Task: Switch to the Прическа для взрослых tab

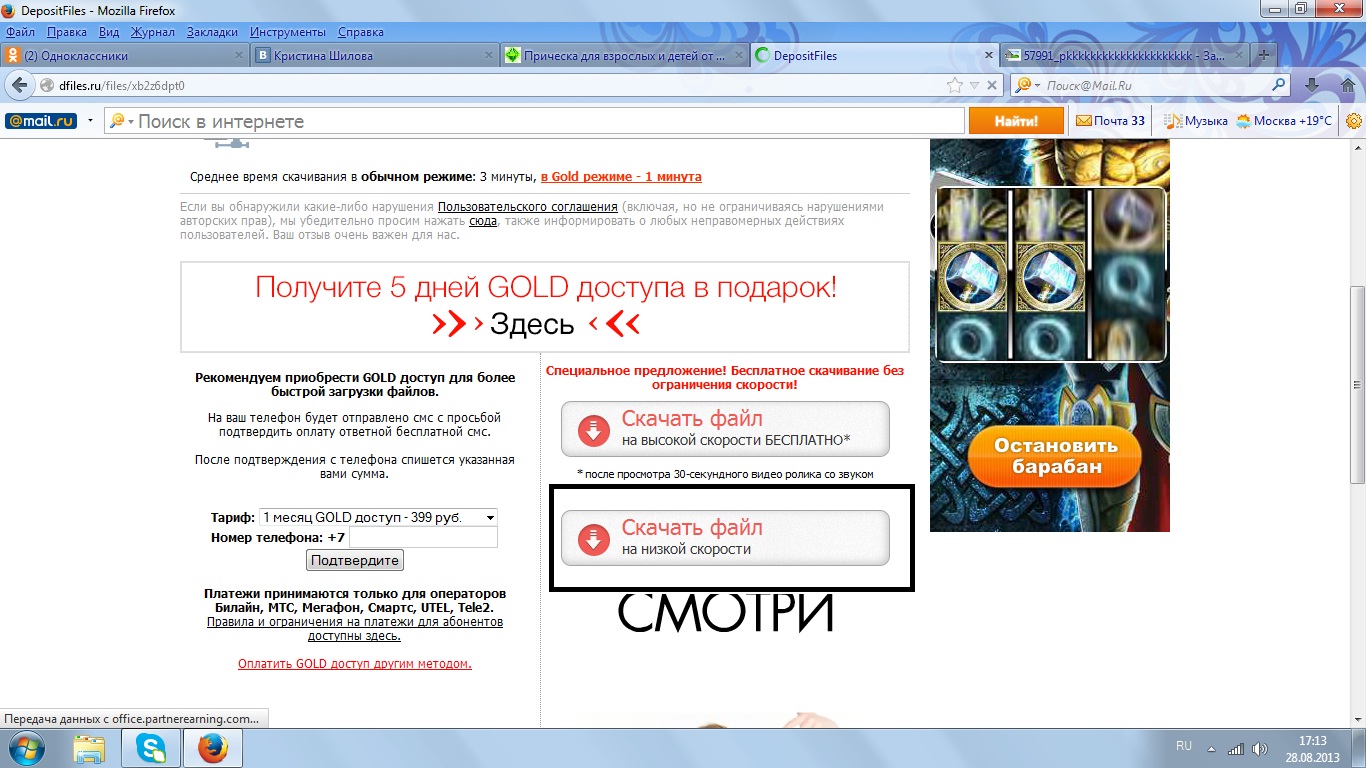Action: (625, 56)
